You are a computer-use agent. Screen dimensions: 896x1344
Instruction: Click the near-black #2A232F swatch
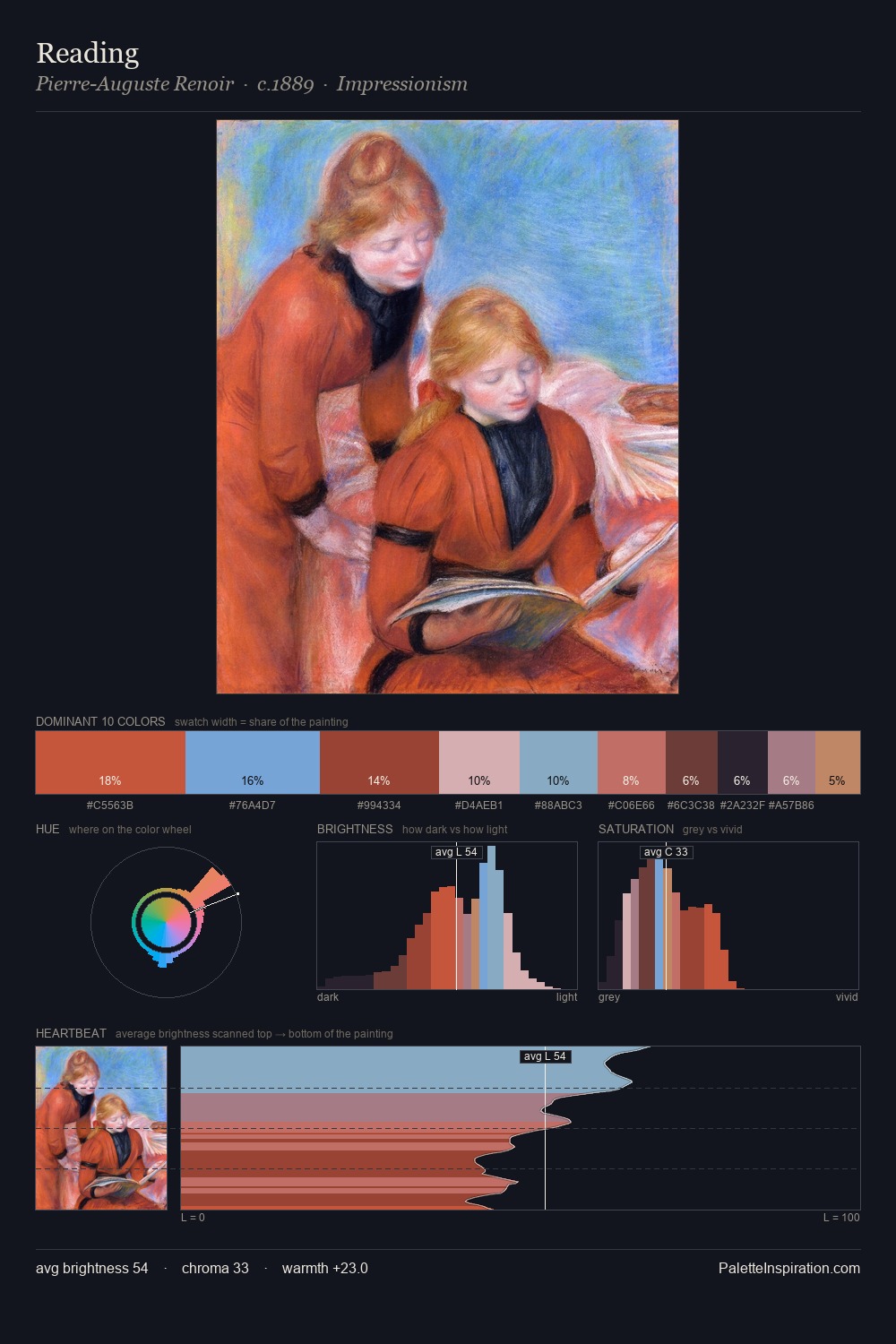tap(743, 762)
